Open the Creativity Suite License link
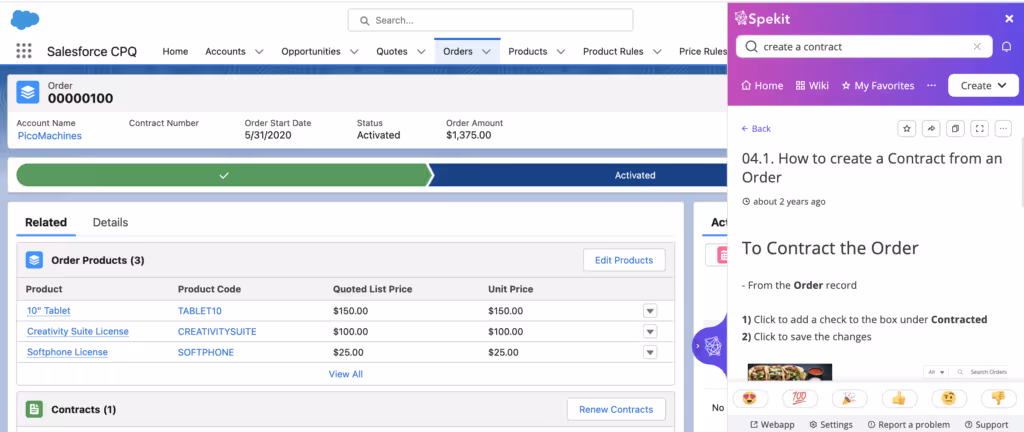 pyautogui.click(x=78, y=332)
